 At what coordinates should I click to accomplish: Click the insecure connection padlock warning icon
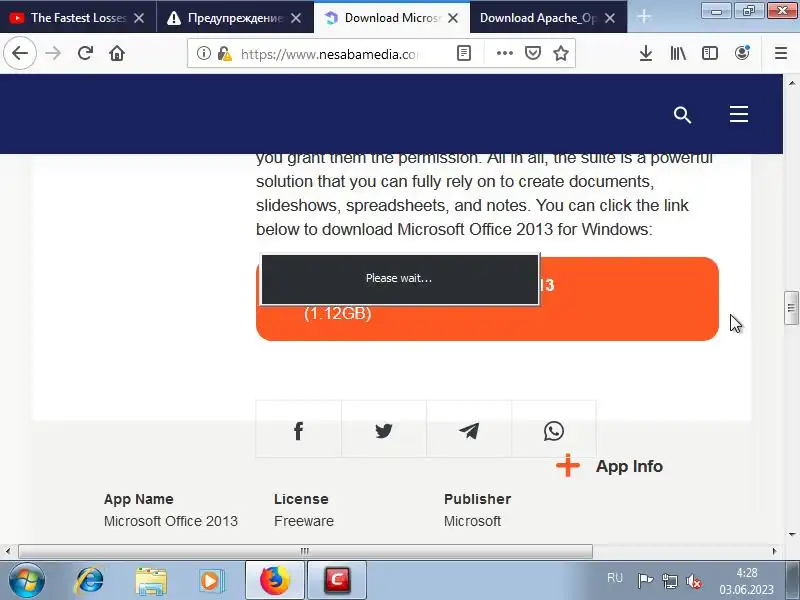point(224,53)
